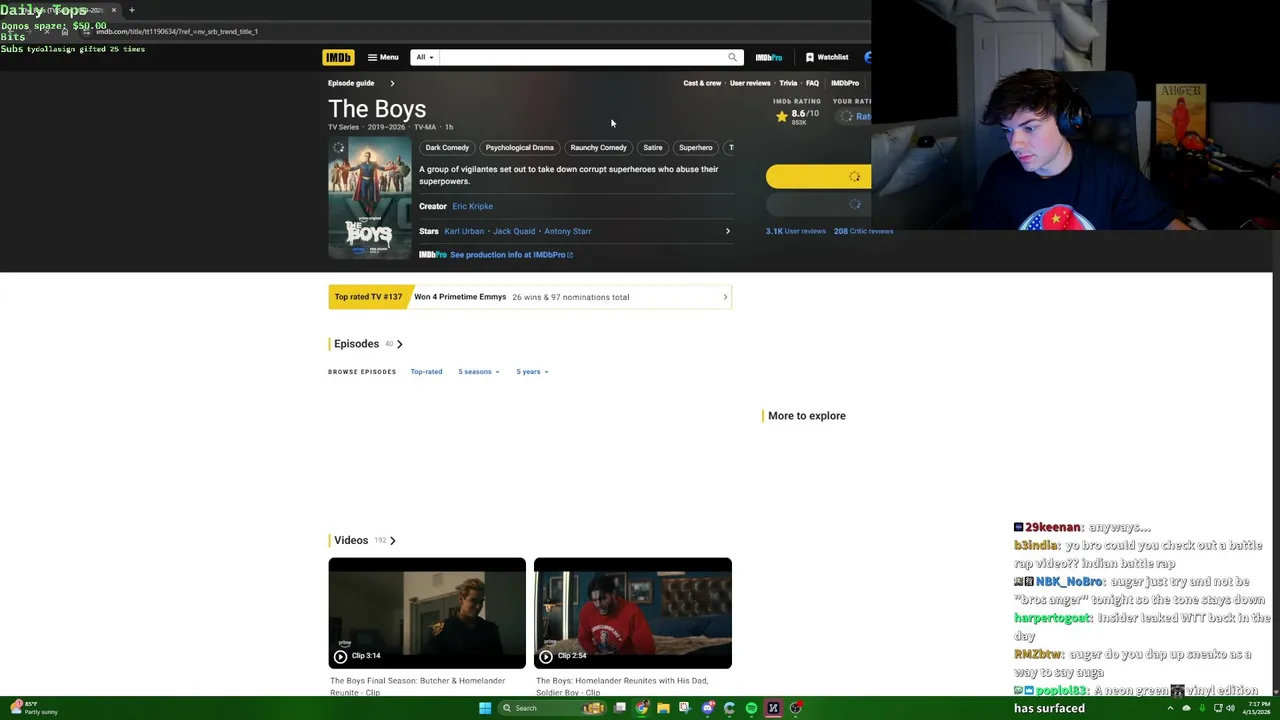Image resolution: width=1280 pixels, height=720 pixels.
Task: Open the taskbar weather widget
Action: pos(34,708)
